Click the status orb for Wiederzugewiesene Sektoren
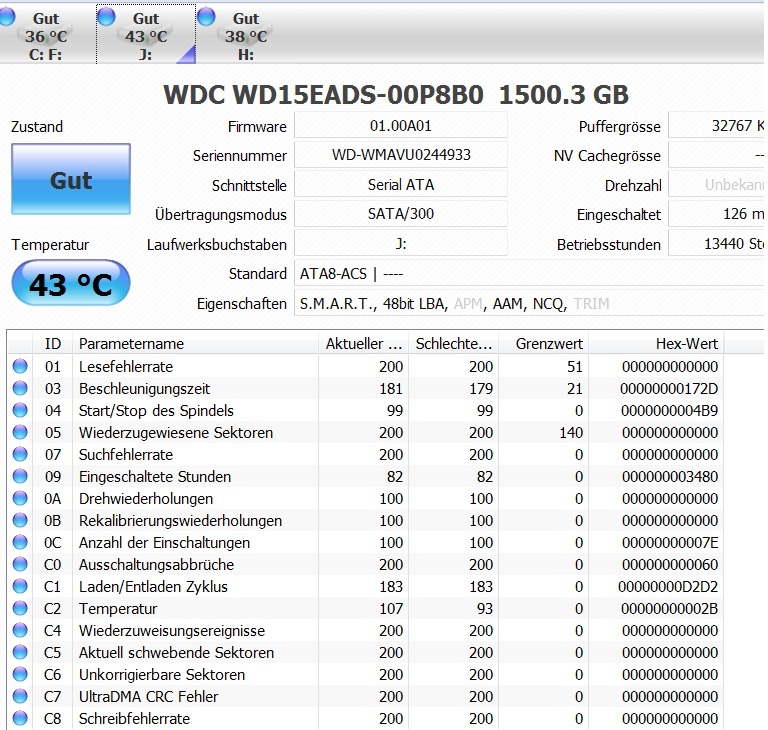The height and width of the screenshot is (730, 768). click(20, 432)
